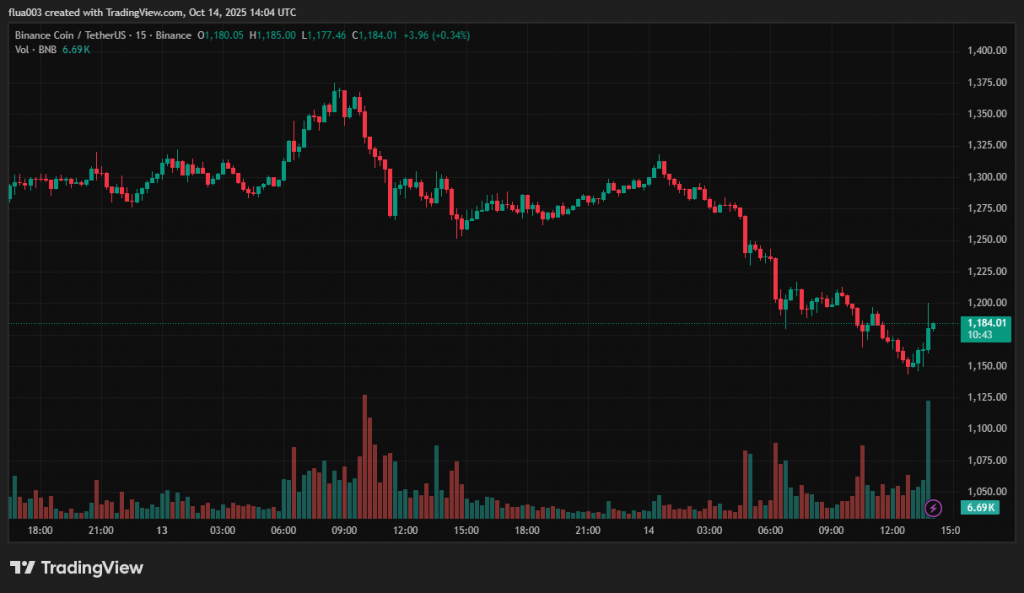
Task: Click the 1,184.01 current price label
Action: 985,323
